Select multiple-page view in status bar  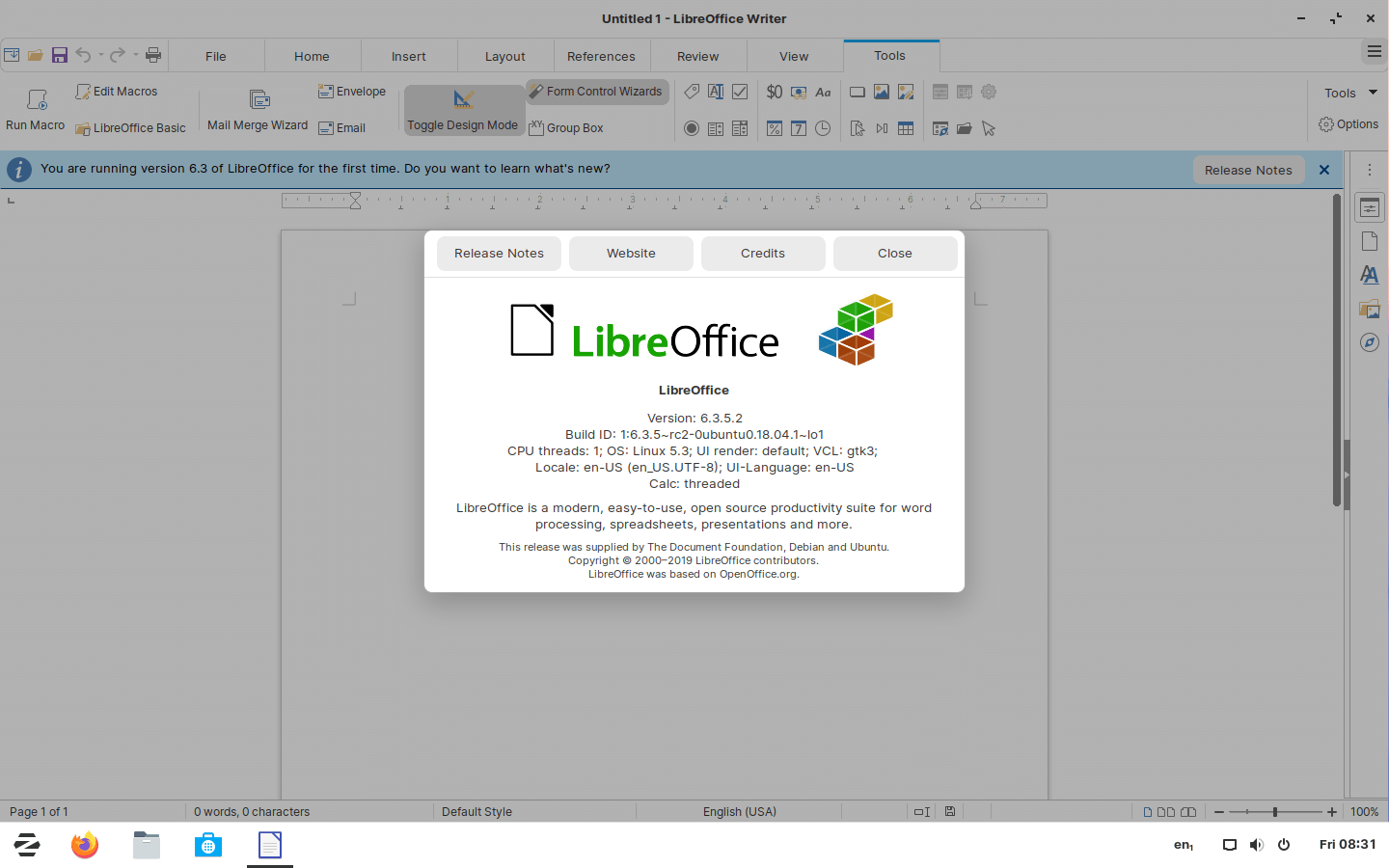[x=1165, y=812]
